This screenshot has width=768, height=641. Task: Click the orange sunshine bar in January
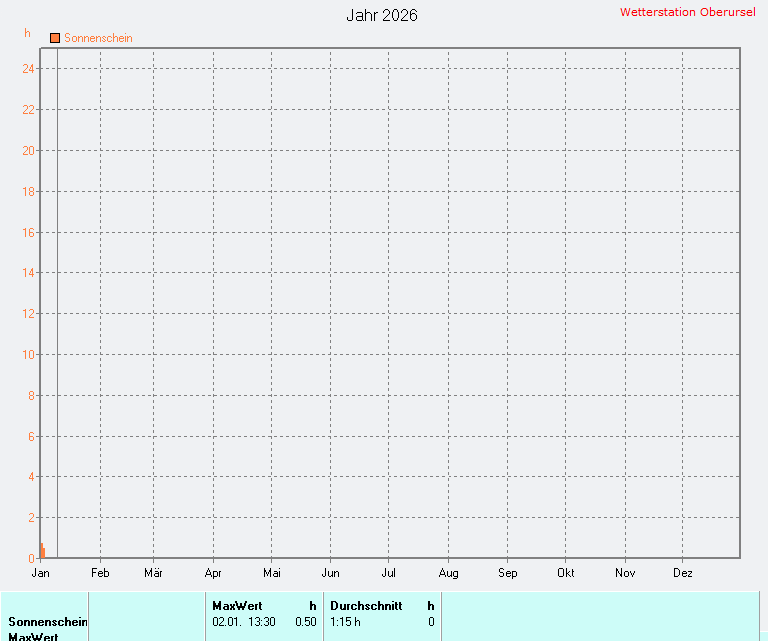[x=43, y=551]
